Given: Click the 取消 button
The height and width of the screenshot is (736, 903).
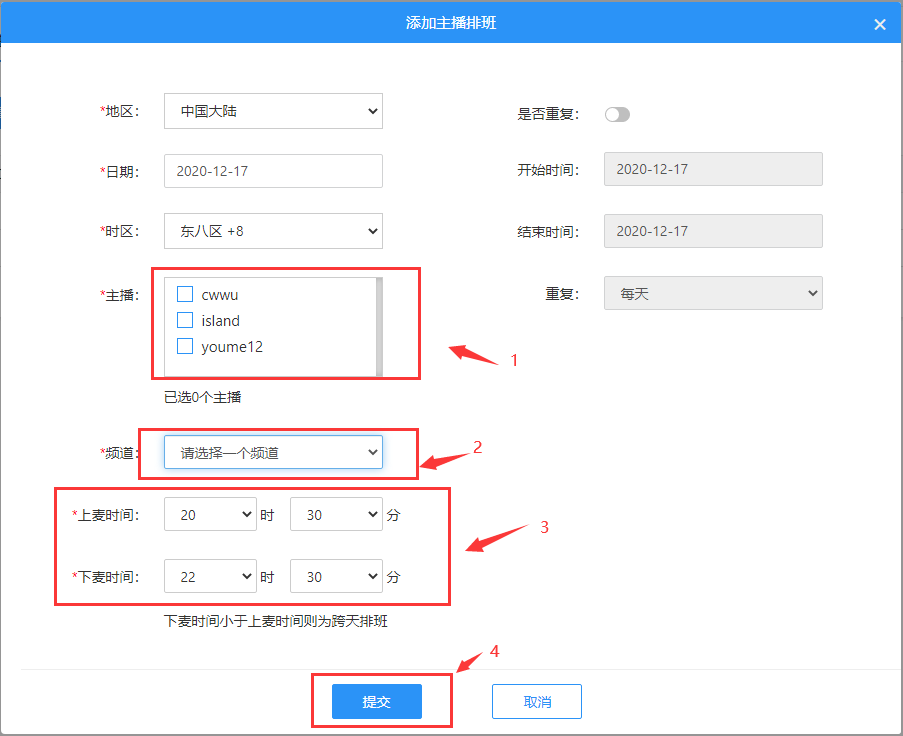Looking at the screenshot, I should coord(537,701).
